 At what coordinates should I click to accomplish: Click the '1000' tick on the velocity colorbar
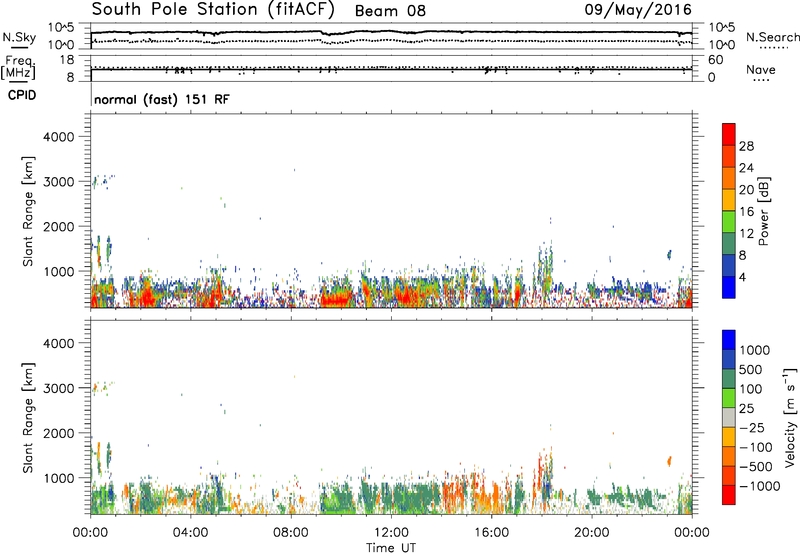tap(755, 350)
